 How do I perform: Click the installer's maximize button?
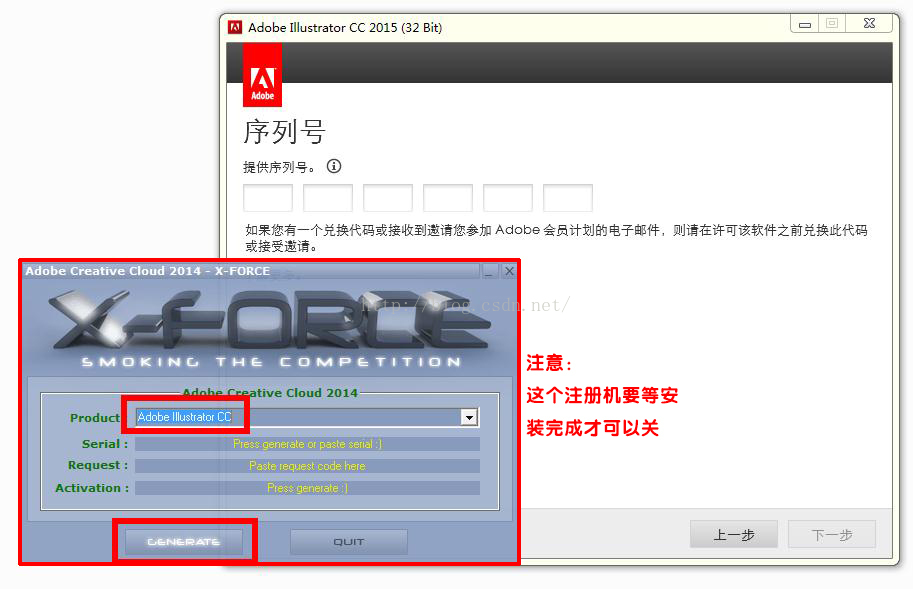point(832,24)
